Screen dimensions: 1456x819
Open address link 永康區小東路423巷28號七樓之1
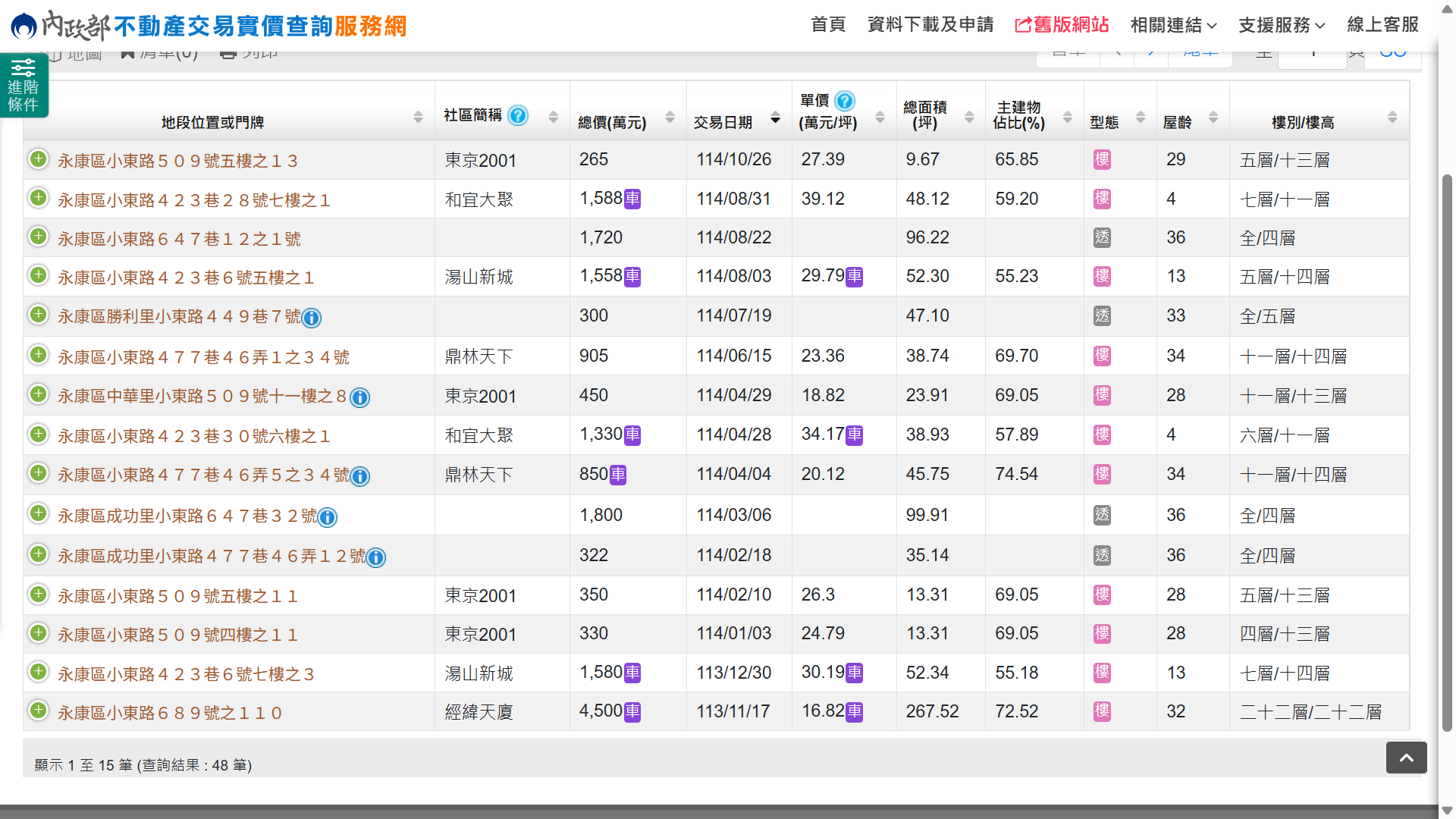(x=194, y=200)
